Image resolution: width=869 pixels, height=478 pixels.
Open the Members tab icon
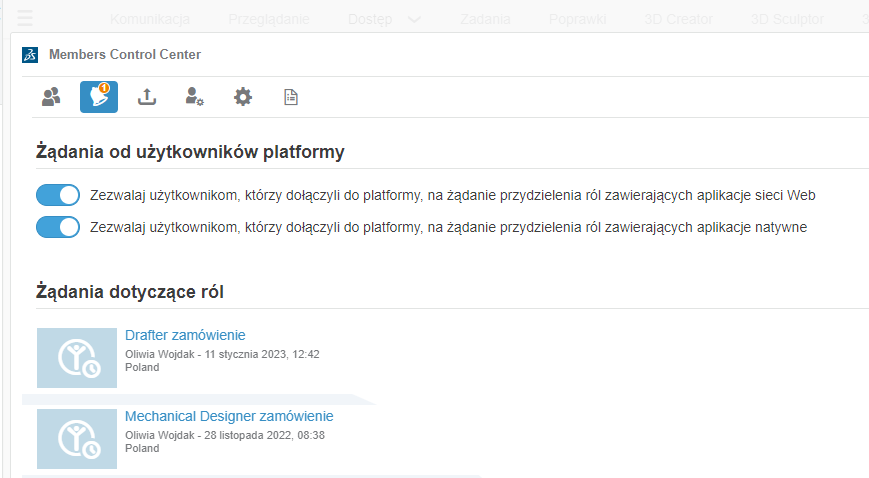pos(51,97)
